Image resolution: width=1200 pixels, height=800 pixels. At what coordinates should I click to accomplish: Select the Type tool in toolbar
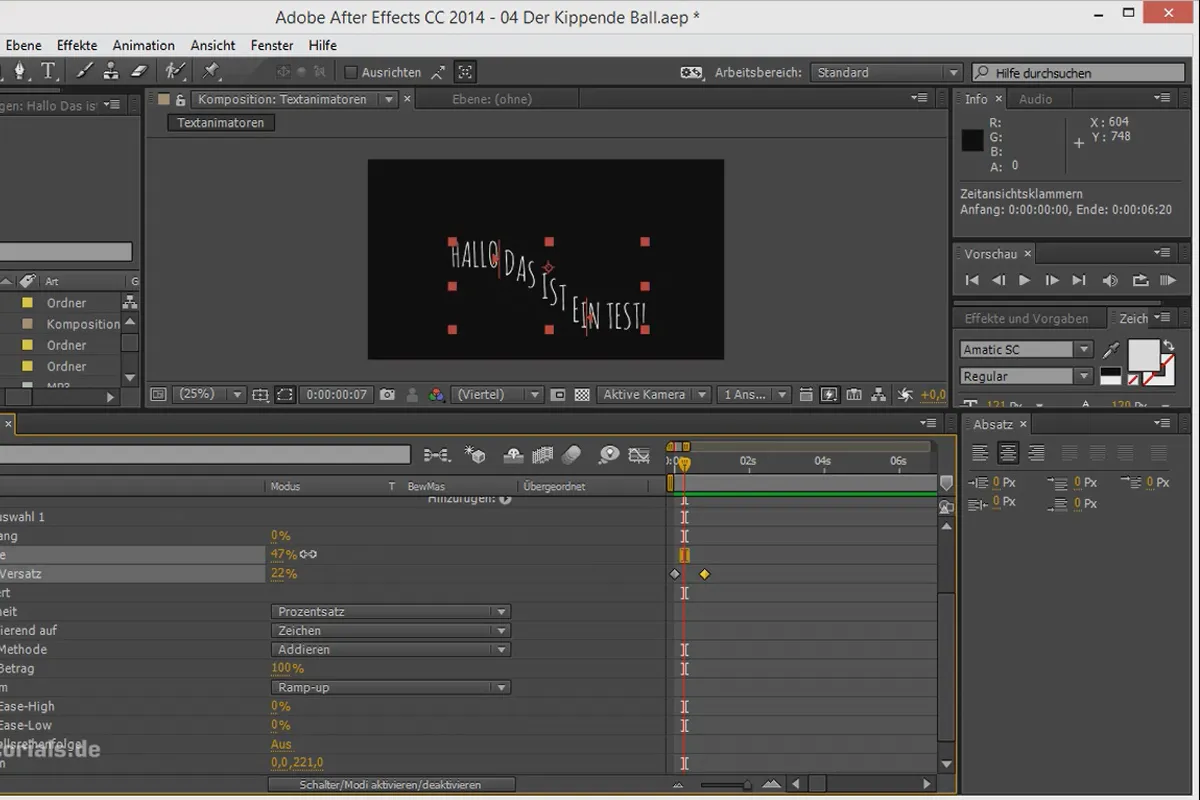click(x=48, y=70)
